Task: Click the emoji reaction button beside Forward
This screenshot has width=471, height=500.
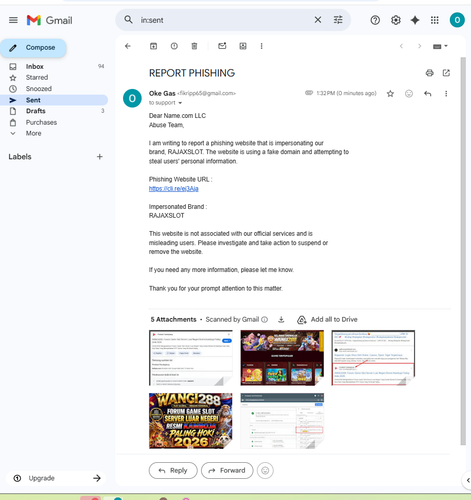Action: [x=265, y=470]
